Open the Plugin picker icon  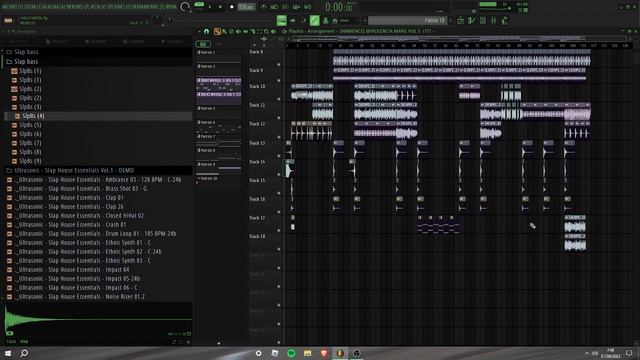coord(505,20)
